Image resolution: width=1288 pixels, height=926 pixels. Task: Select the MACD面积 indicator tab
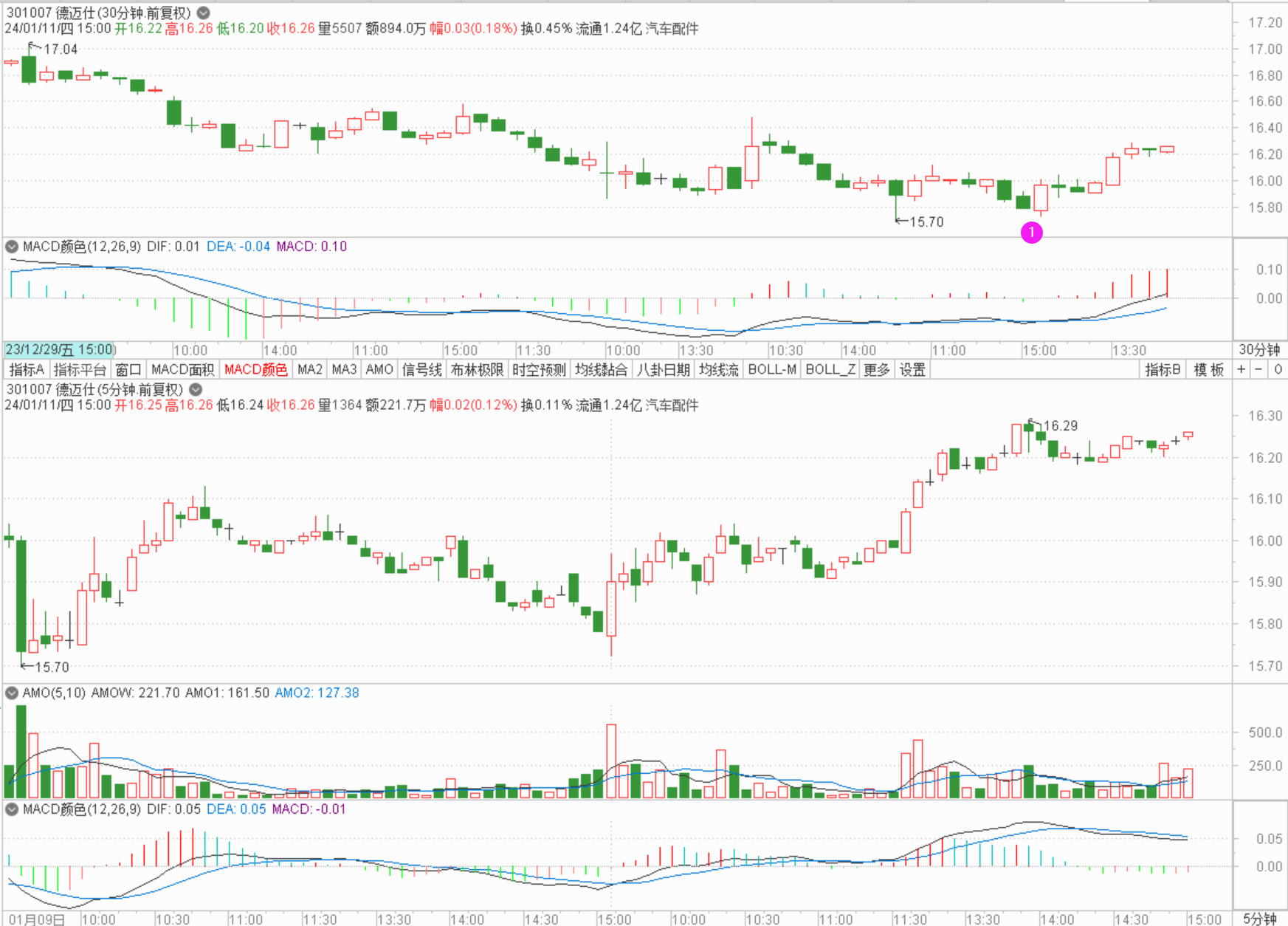(x=182, y=370)
